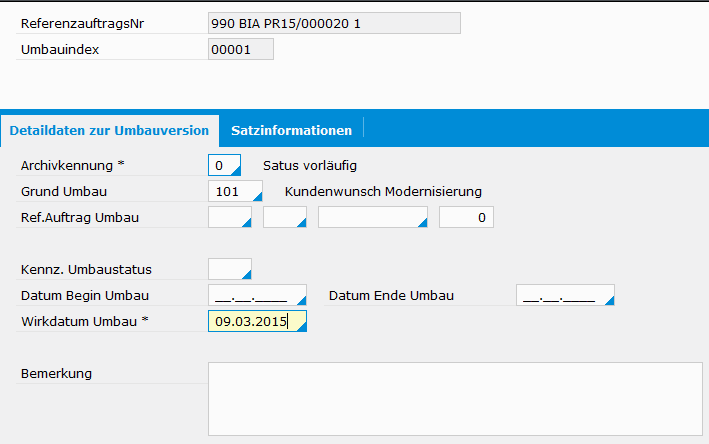Image resolution: width=709 pixels, height=444 pixels.
Task: Click the first Ref.Auftrag Umbau field
Action: [229, 217]
